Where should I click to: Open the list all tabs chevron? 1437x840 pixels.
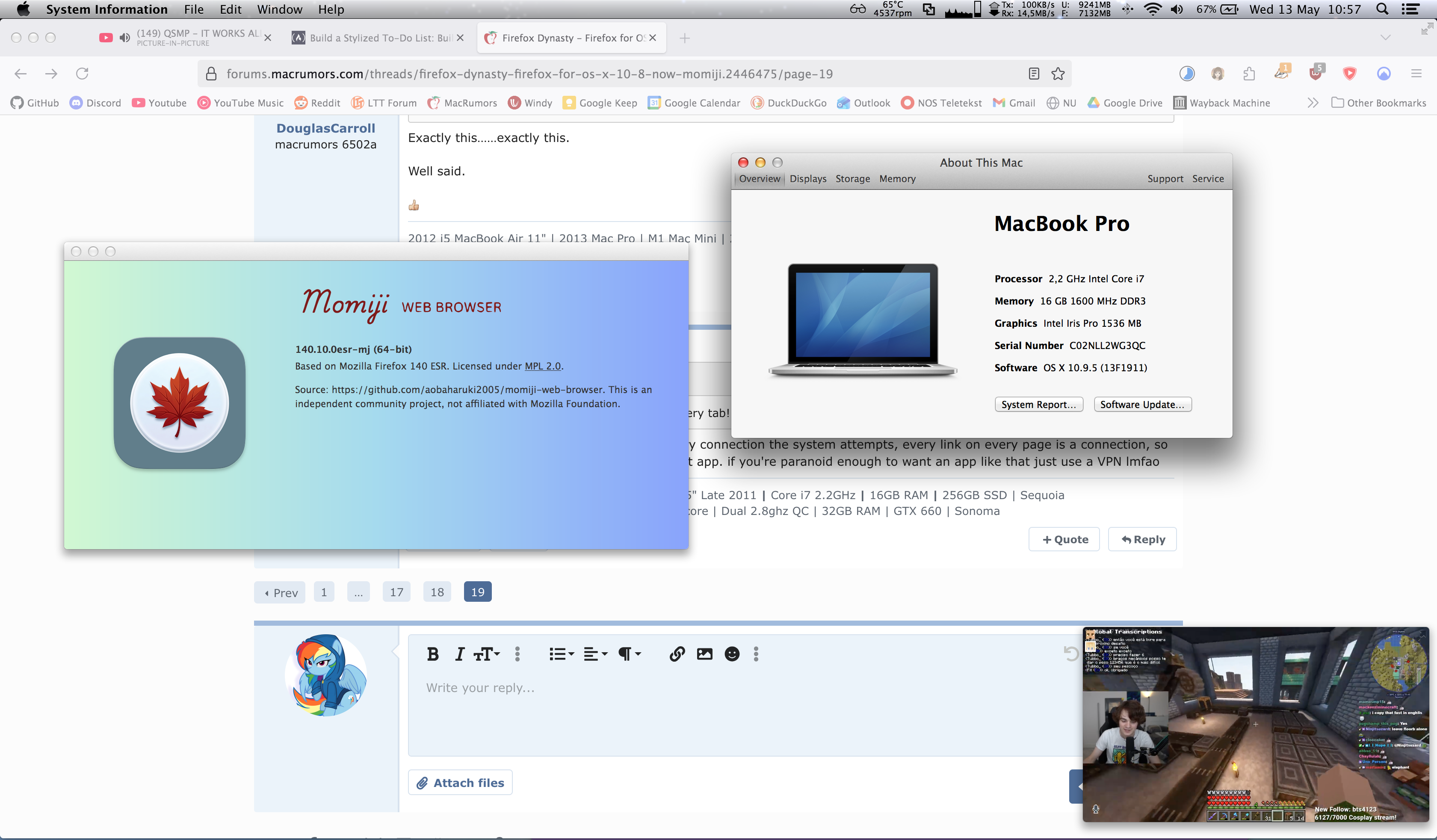point(1386,38)
